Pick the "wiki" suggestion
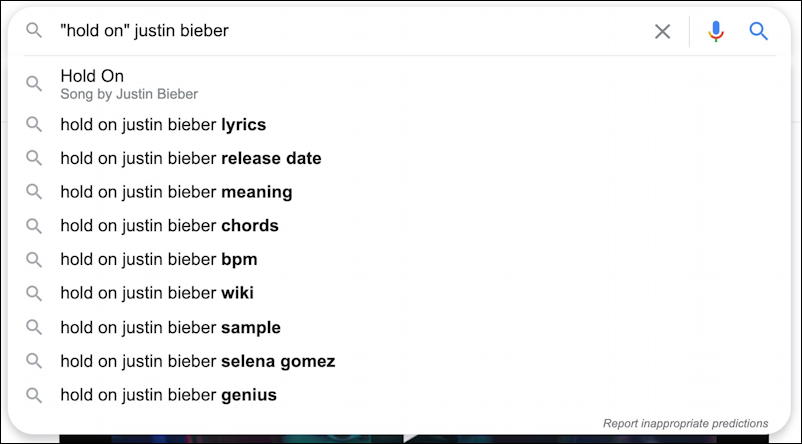This screenshot has height=444, width=802. tap(399, 293)
